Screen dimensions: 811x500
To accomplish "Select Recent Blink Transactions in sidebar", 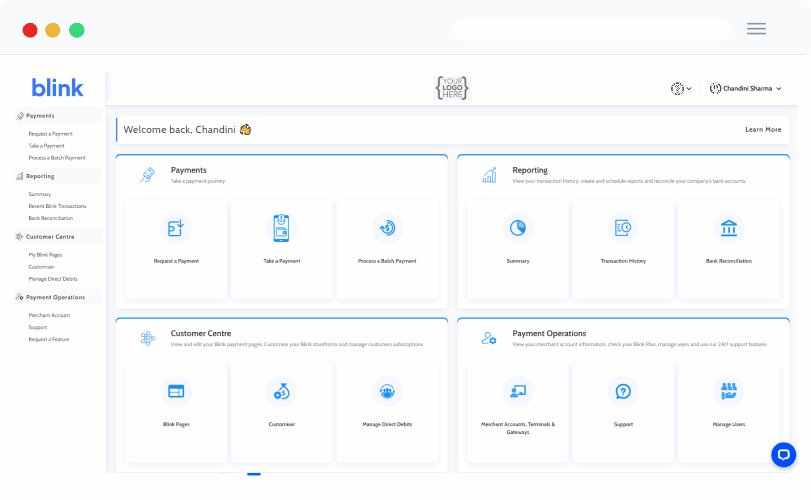I will pos(57,206).
